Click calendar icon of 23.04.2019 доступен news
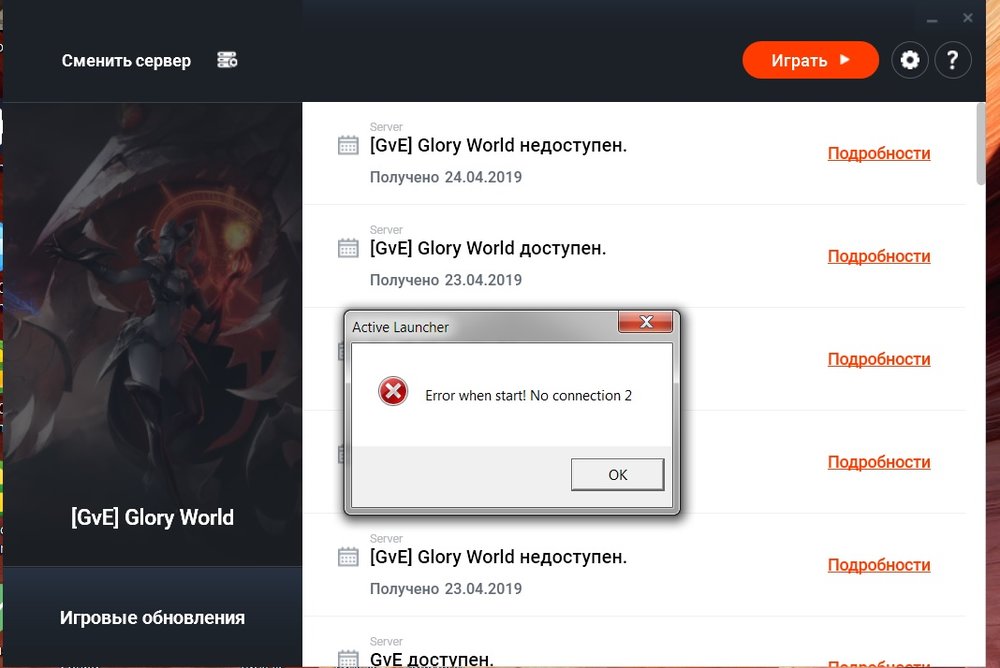The height and width of the screenshot is (668, 1000). [x=348, y=248]
